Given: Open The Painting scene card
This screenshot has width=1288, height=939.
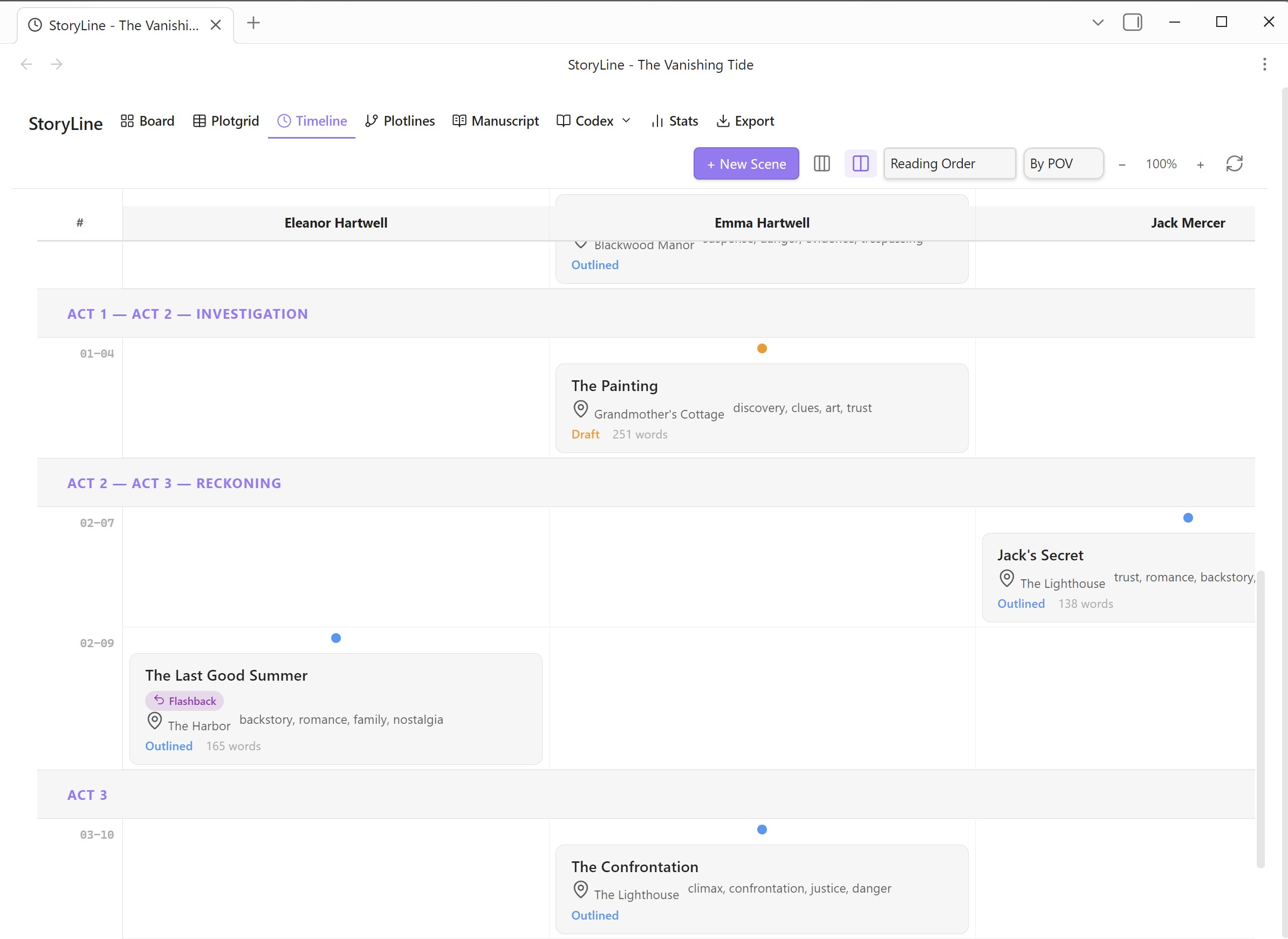Looking at the screenshot, I should pos(762,408).
